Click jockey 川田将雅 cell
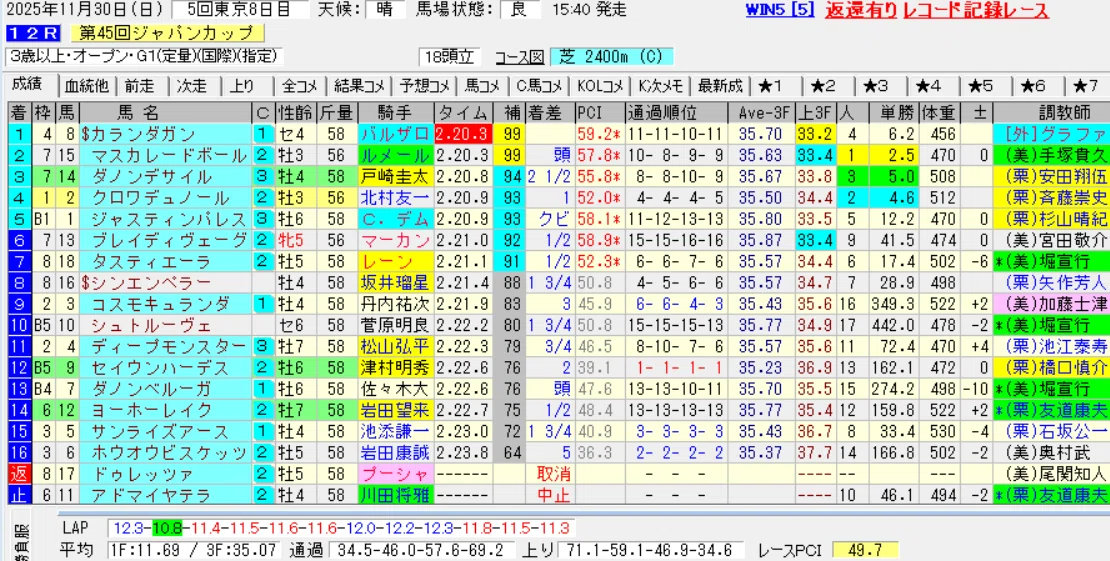This screenshot has height=561, width=1110. 395,496
